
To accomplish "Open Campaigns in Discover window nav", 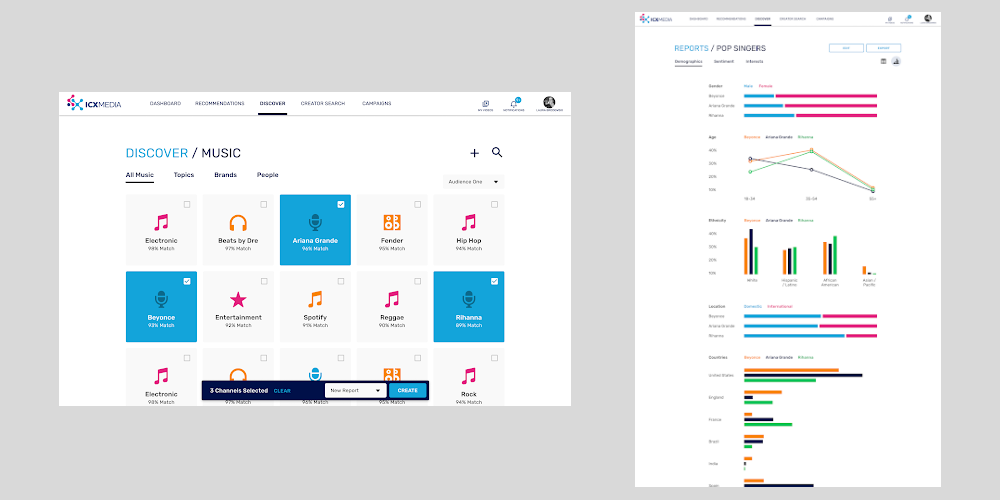I will tap(377, 103).
